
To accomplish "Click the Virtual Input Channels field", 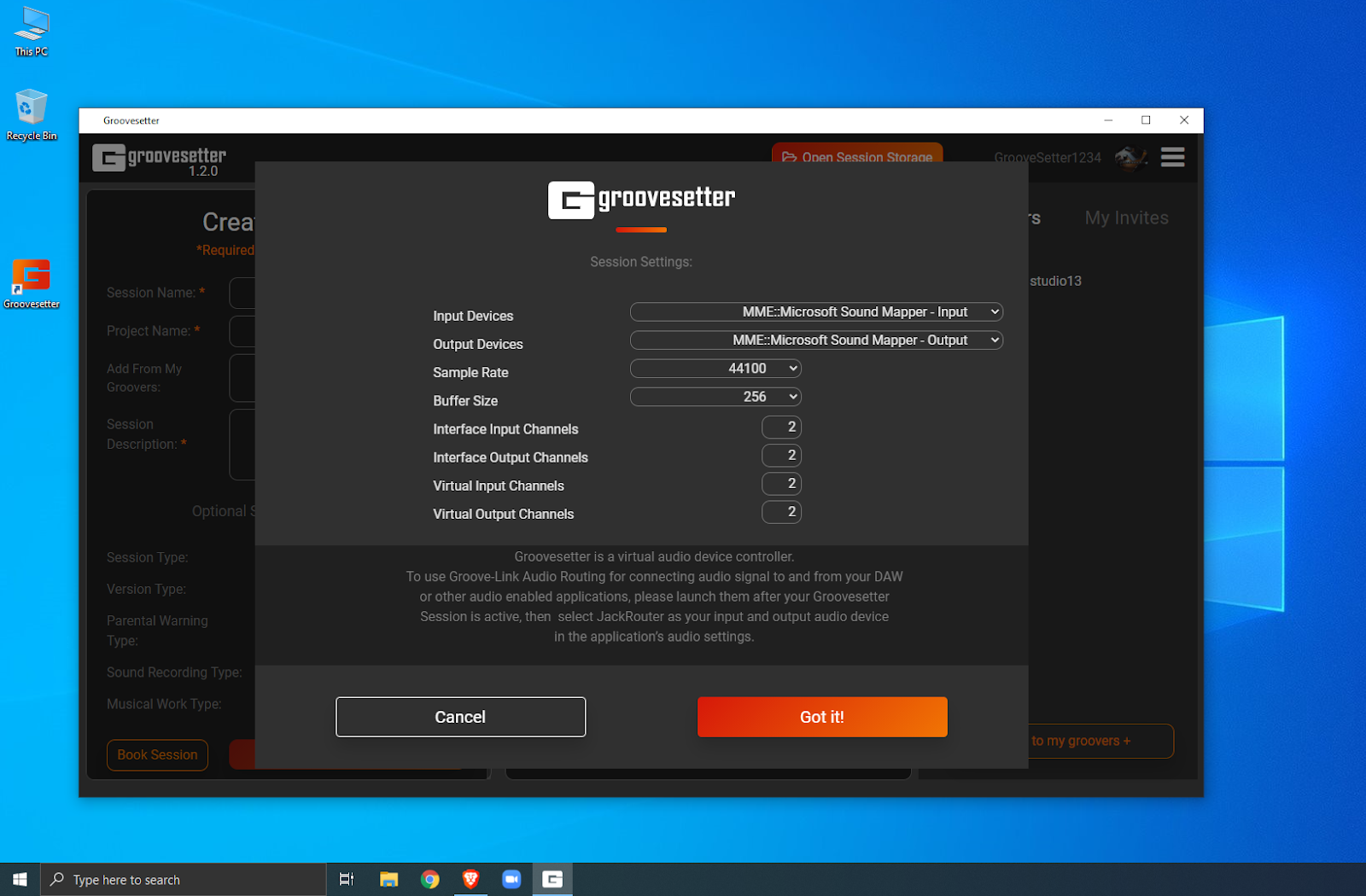I will coord(781,483).
